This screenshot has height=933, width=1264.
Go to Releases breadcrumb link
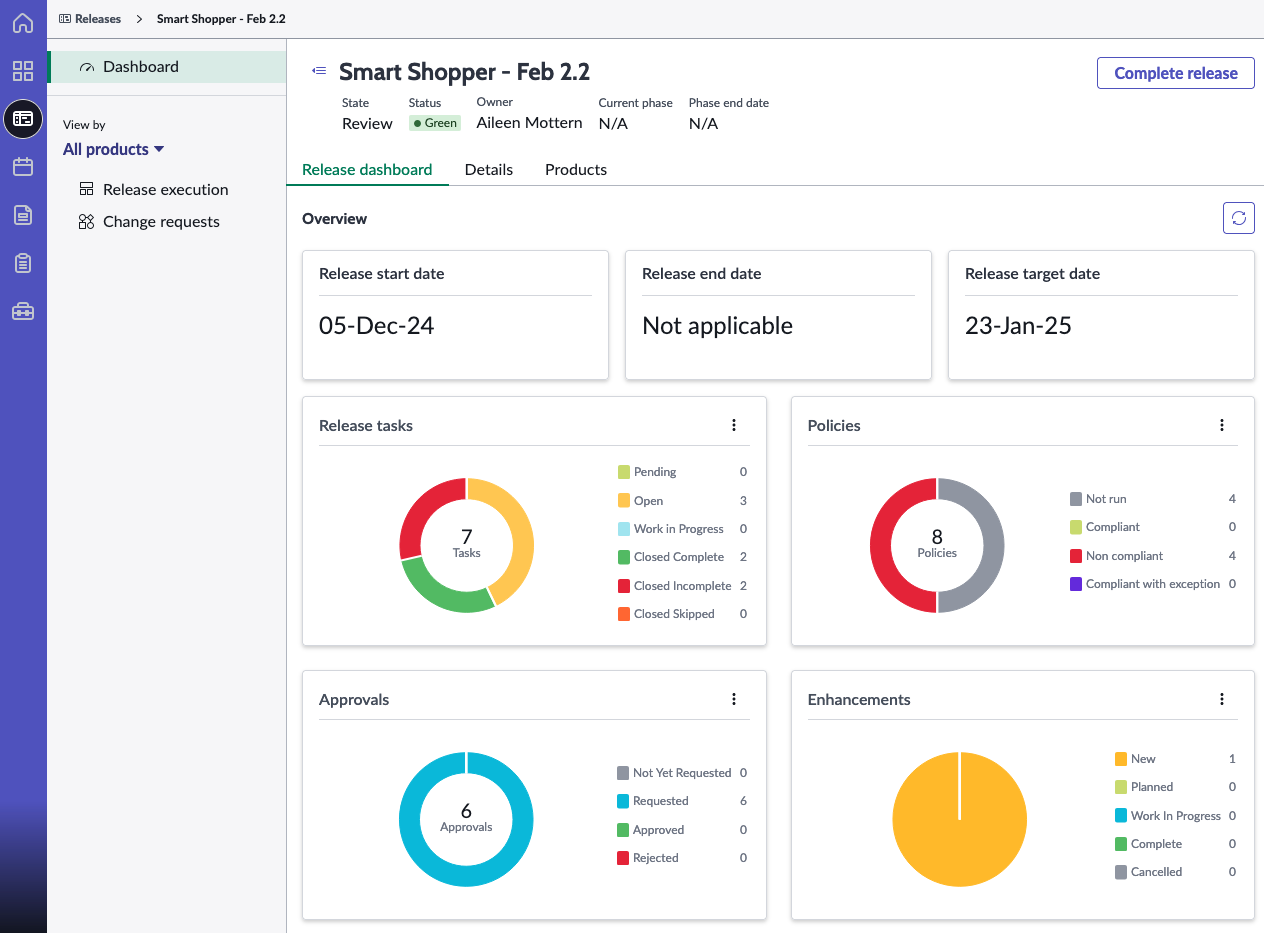98,19
